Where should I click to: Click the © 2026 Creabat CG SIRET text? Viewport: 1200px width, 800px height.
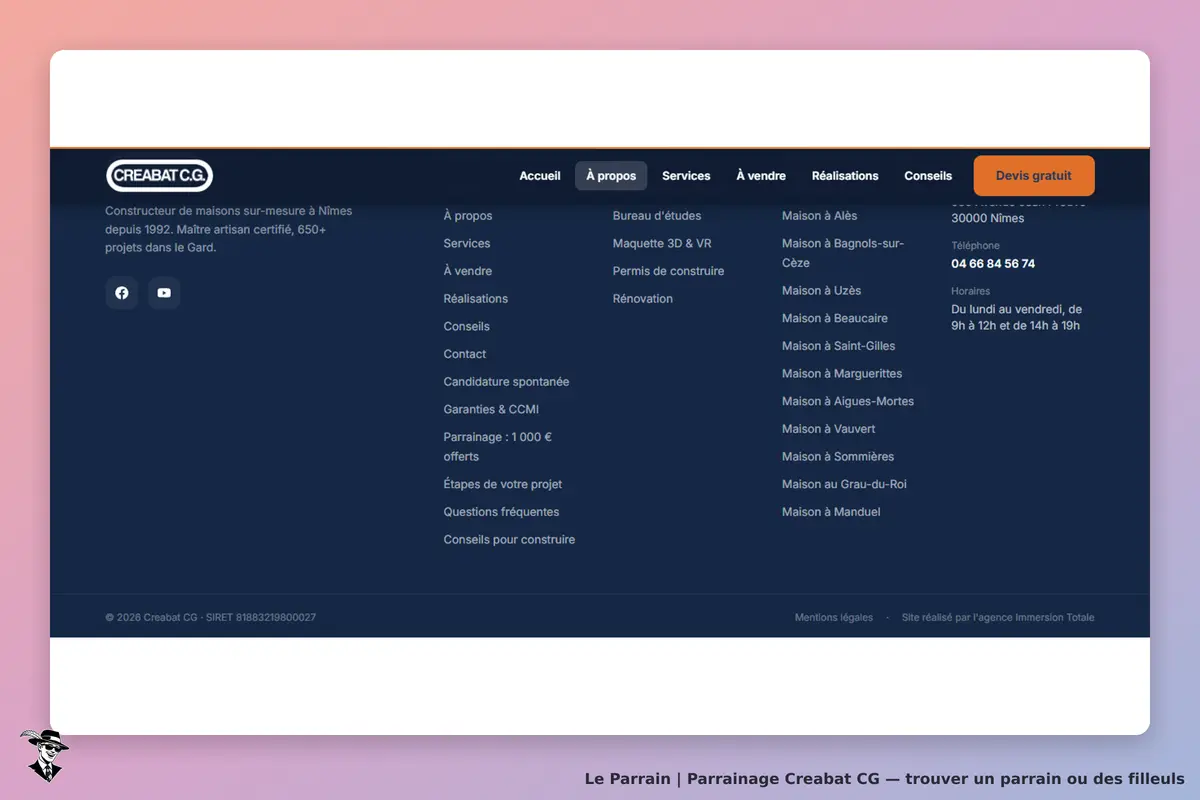(211, 618)
